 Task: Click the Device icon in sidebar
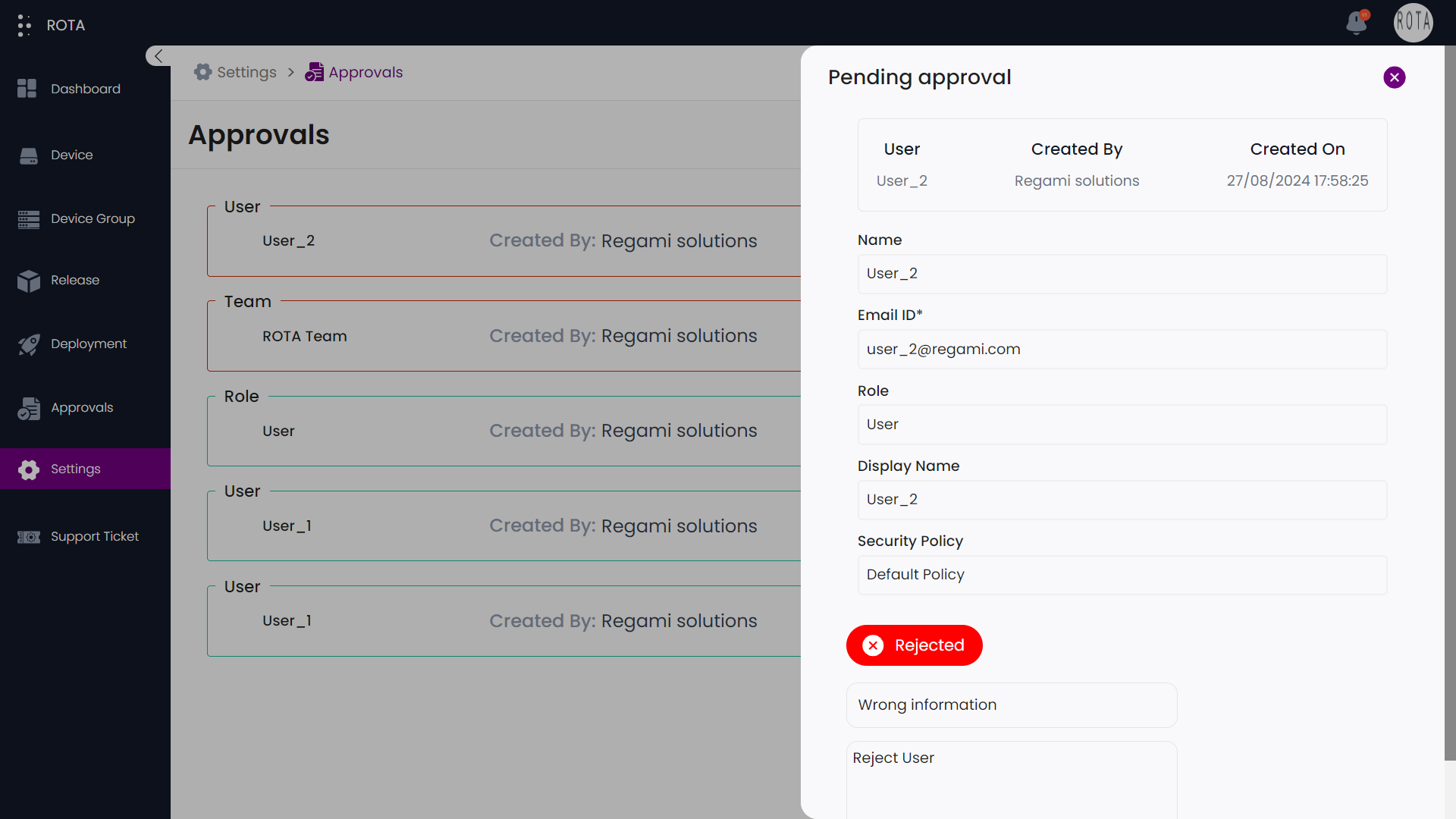tap(29, 155)
